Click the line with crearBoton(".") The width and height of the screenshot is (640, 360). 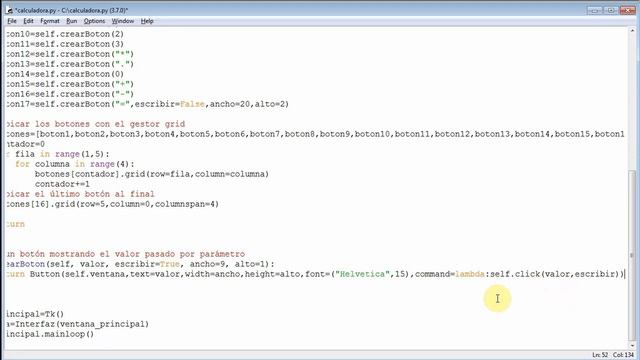tap(70, 64)
